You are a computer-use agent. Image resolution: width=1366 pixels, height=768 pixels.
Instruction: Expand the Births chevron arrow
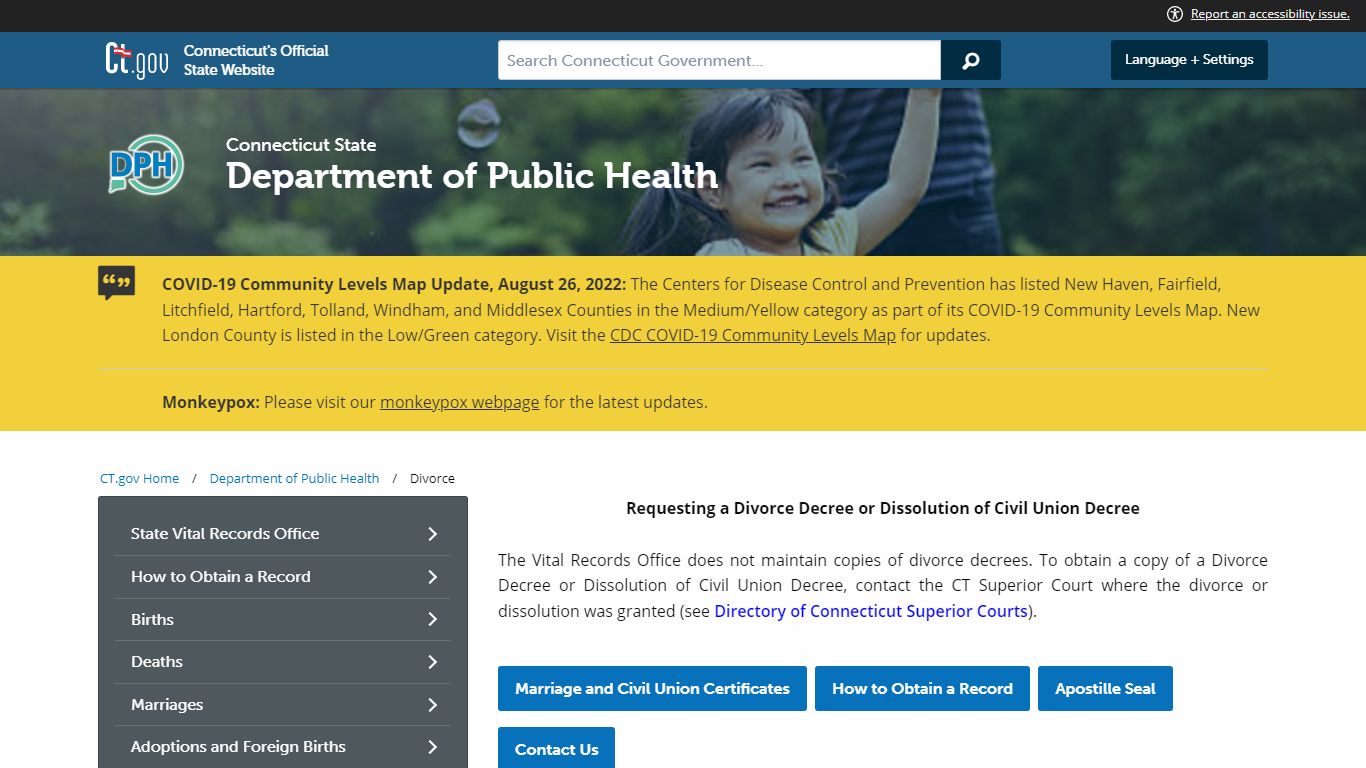433,620
